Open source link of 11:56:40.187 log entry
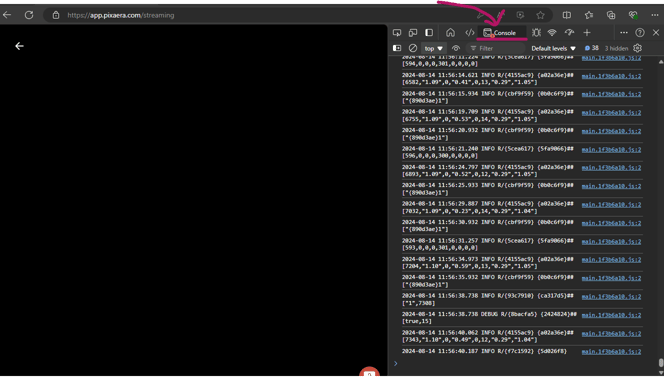Screen dimensions: 664x392 (611, 351)
